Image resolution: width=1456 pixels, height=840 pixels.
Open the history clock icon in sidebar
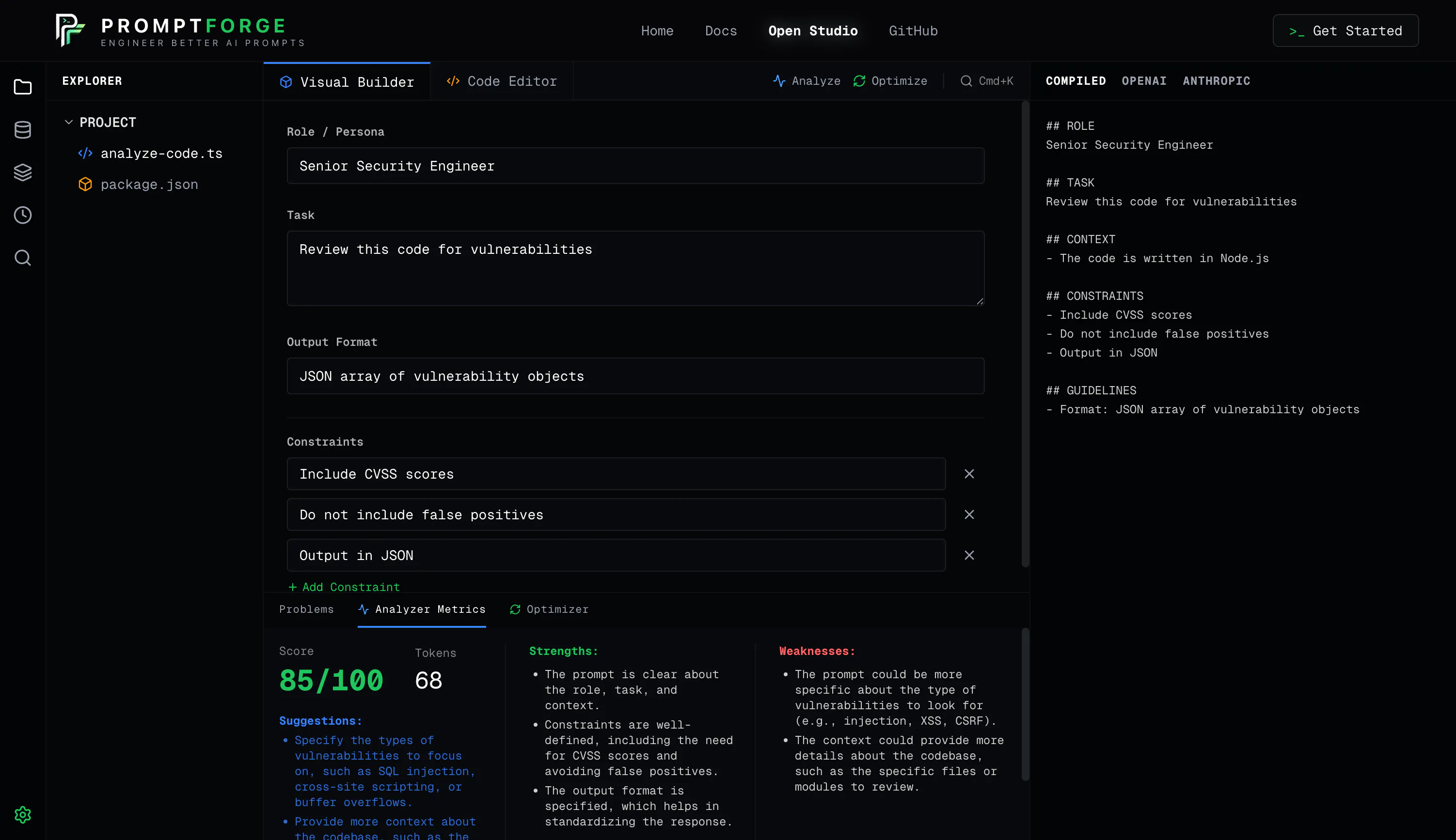point(22,215)
